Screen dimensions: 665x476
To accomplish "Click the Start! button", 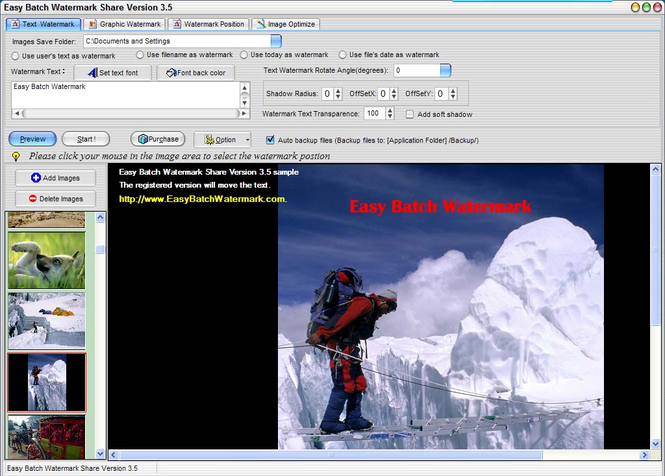I will pos(86,139).
